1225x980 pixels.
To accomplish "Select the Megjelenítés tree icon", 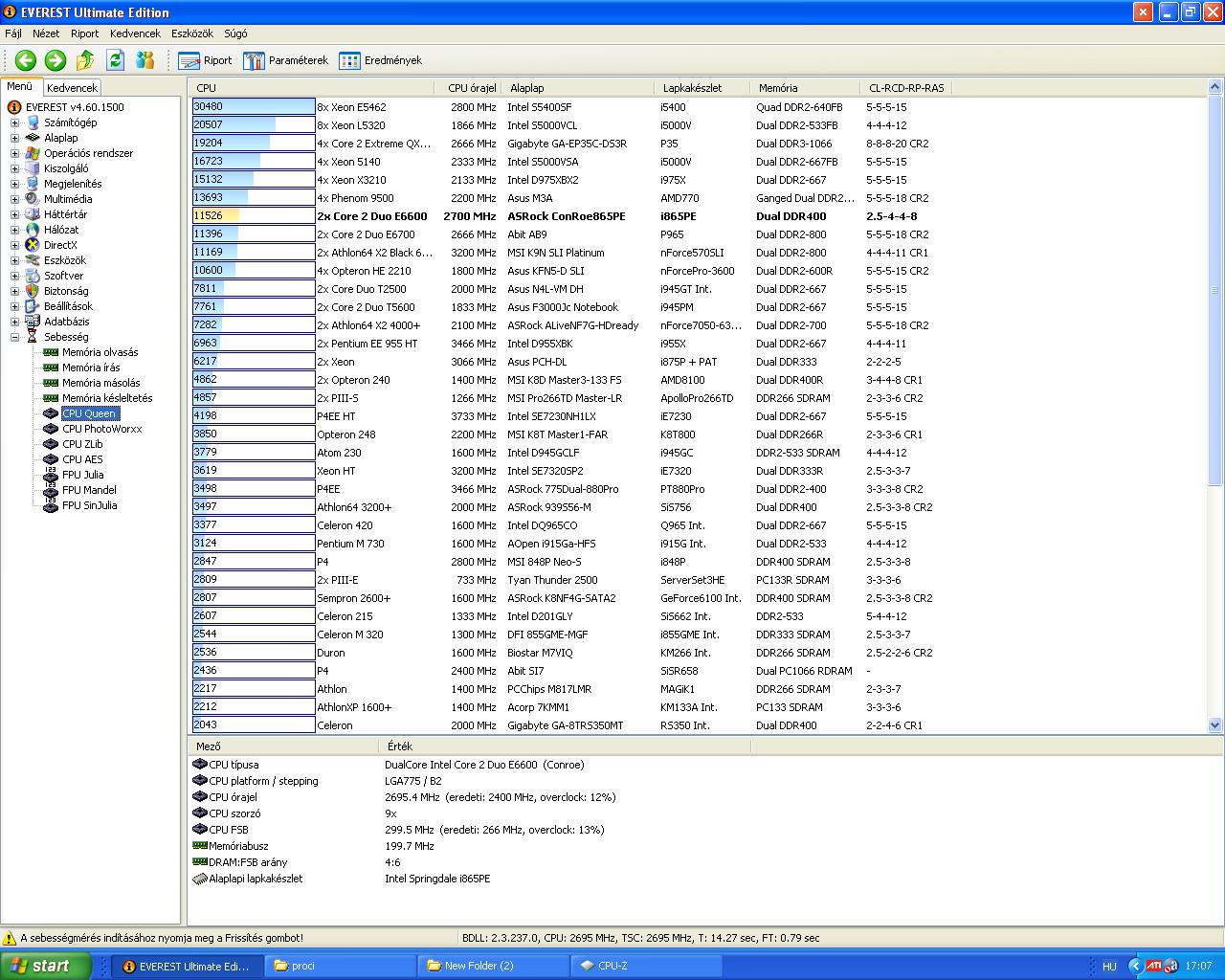I will click(x=33, y=184).
